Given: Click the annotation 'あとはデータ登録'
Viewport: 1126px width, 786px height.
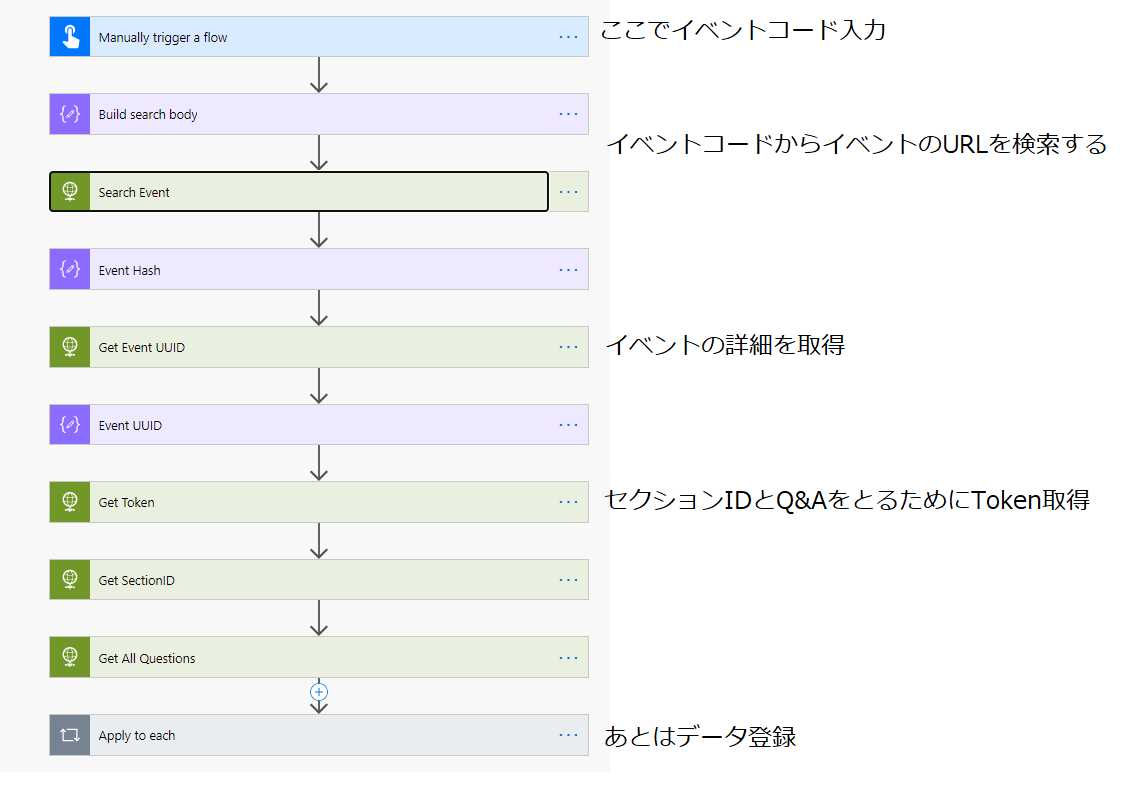Looking at the screenshot, I should tap(700, 736).
